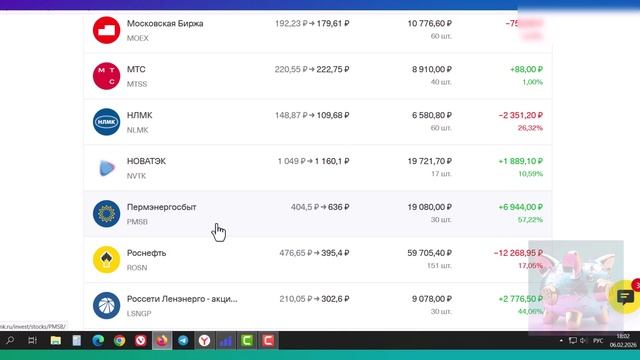This screenshot has width=640, height=360.
Task: Open the yellow chat support bubble
Action: [625, 297]
